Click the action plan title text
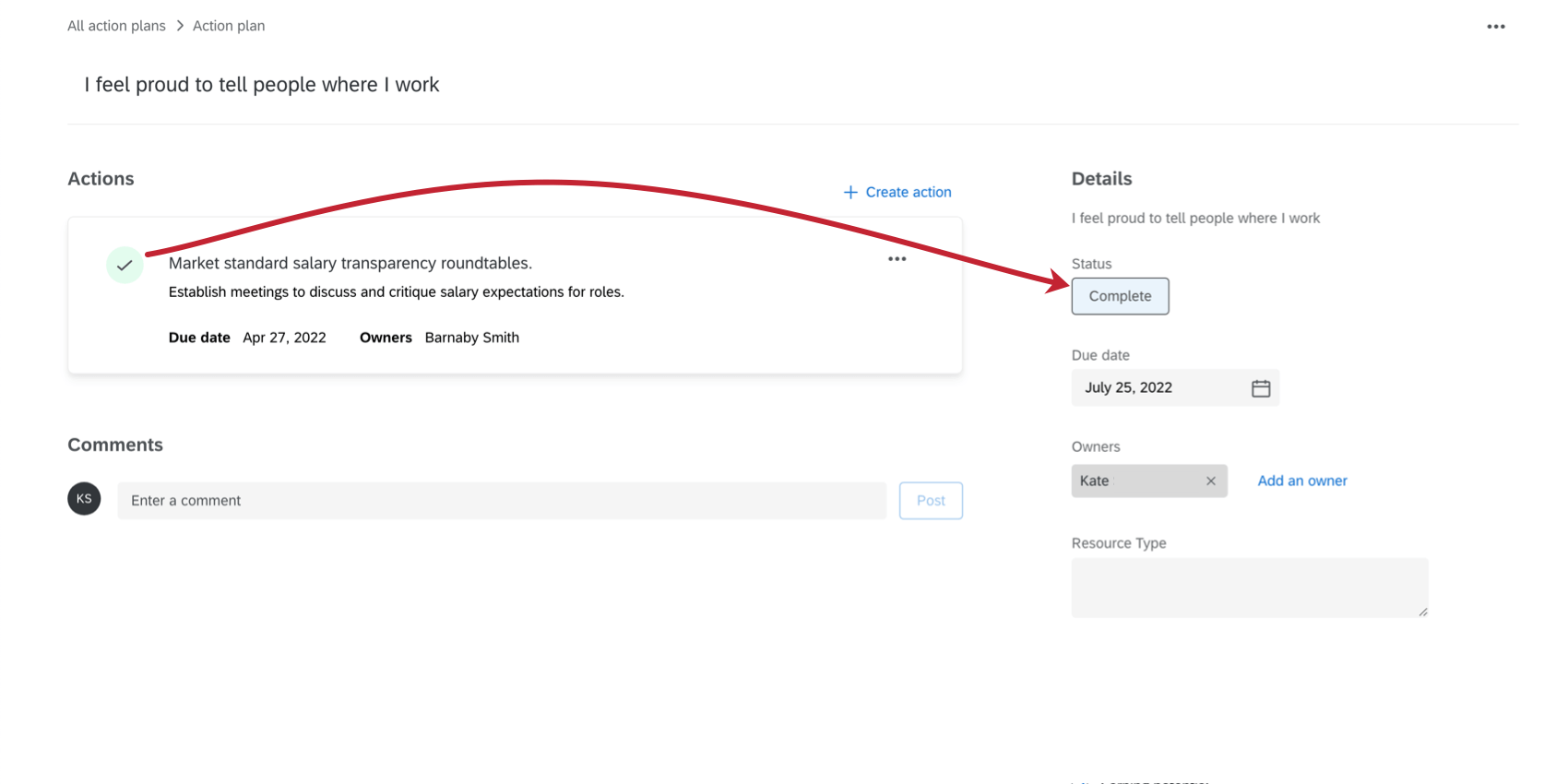This screenshot has height=784, width=1568. pyautogui.click(x=262, y=85)
